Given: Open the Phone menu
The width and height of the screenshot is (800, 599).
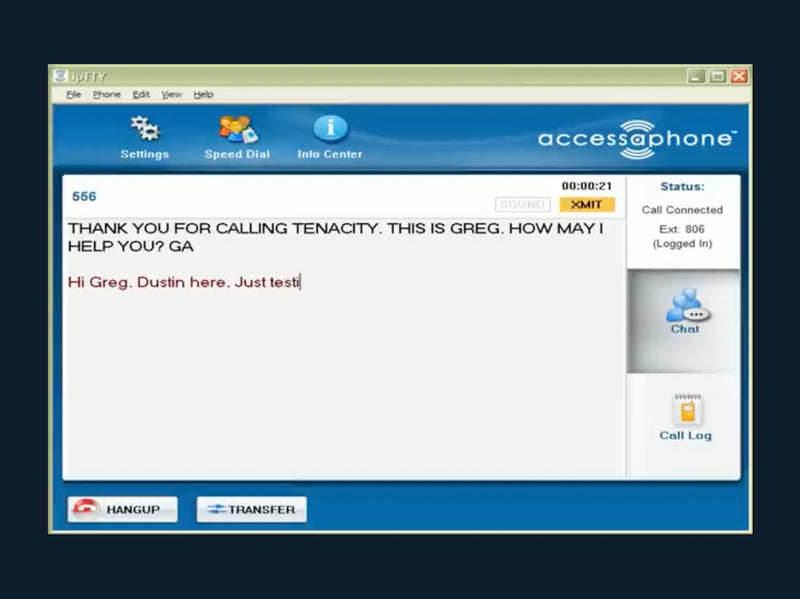Looking at the screenshot, I should click(107, 94).
